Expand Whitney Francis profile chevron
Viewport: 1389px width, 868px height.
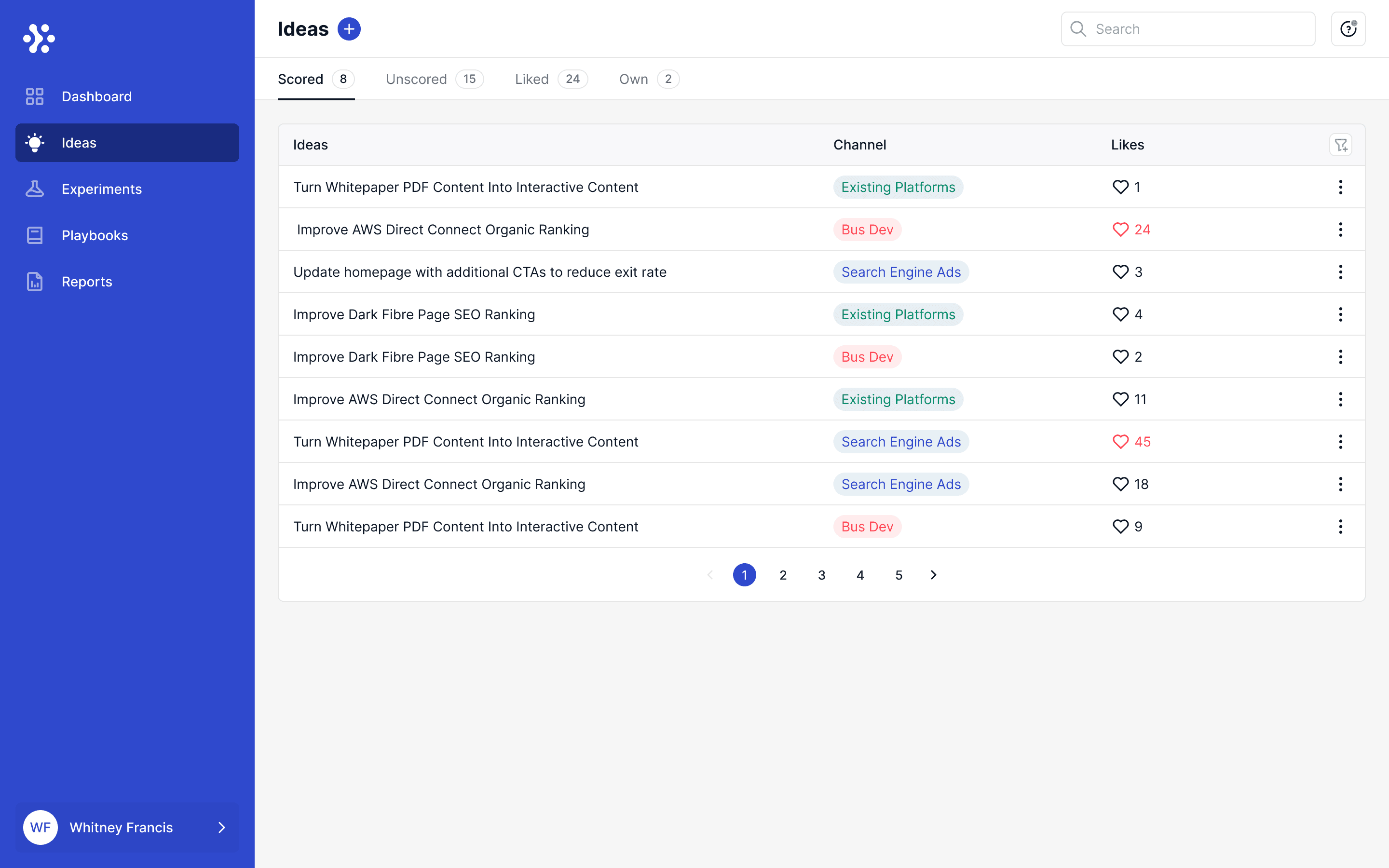(221, 827)
